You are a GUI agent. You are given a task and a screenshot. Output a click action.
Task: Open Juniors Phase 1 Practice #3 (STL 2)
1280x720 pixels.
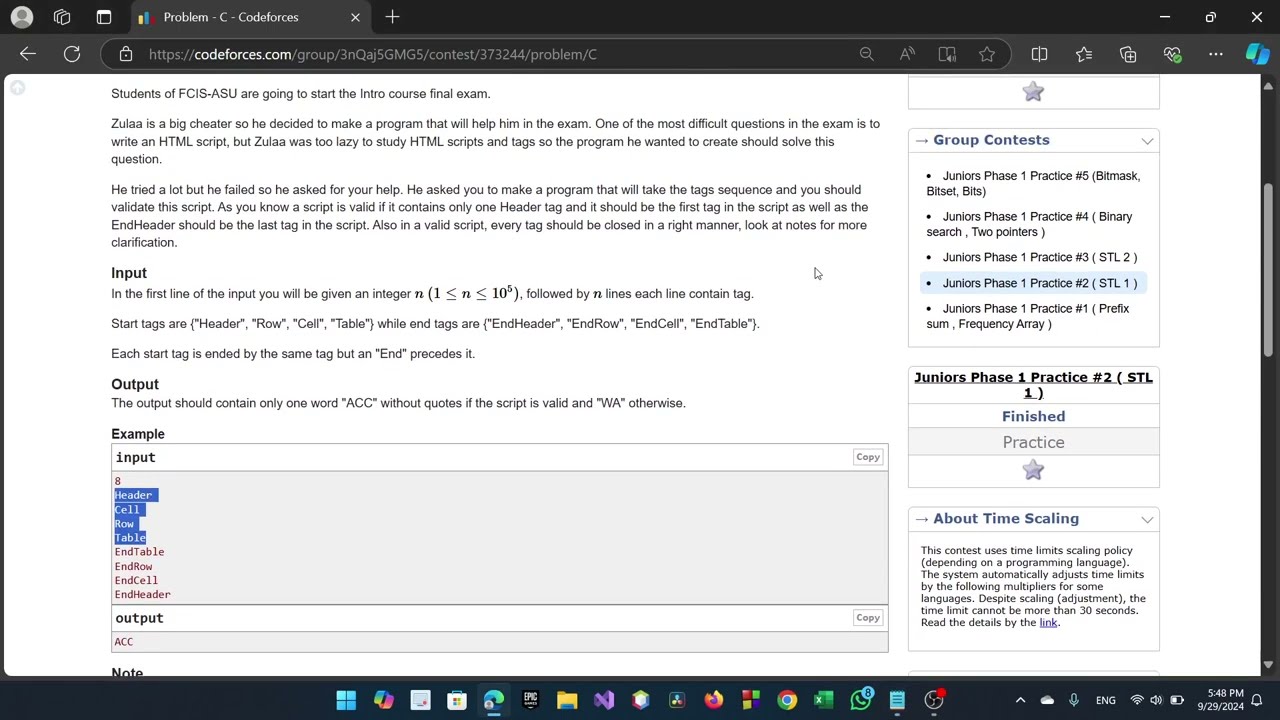click(x=1039, y=257)
